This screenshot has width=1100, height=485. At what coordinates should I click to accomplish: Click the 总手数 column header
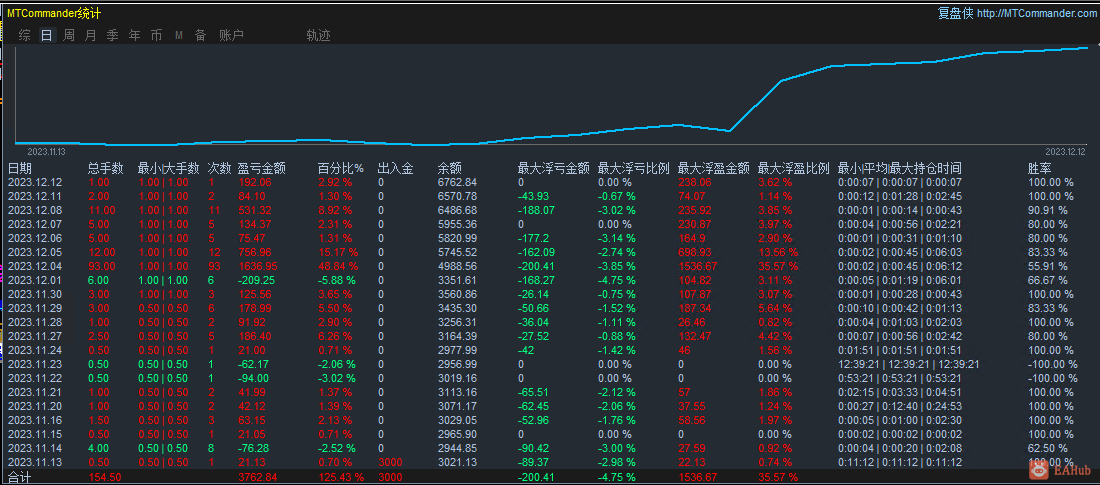click(106, 168)
